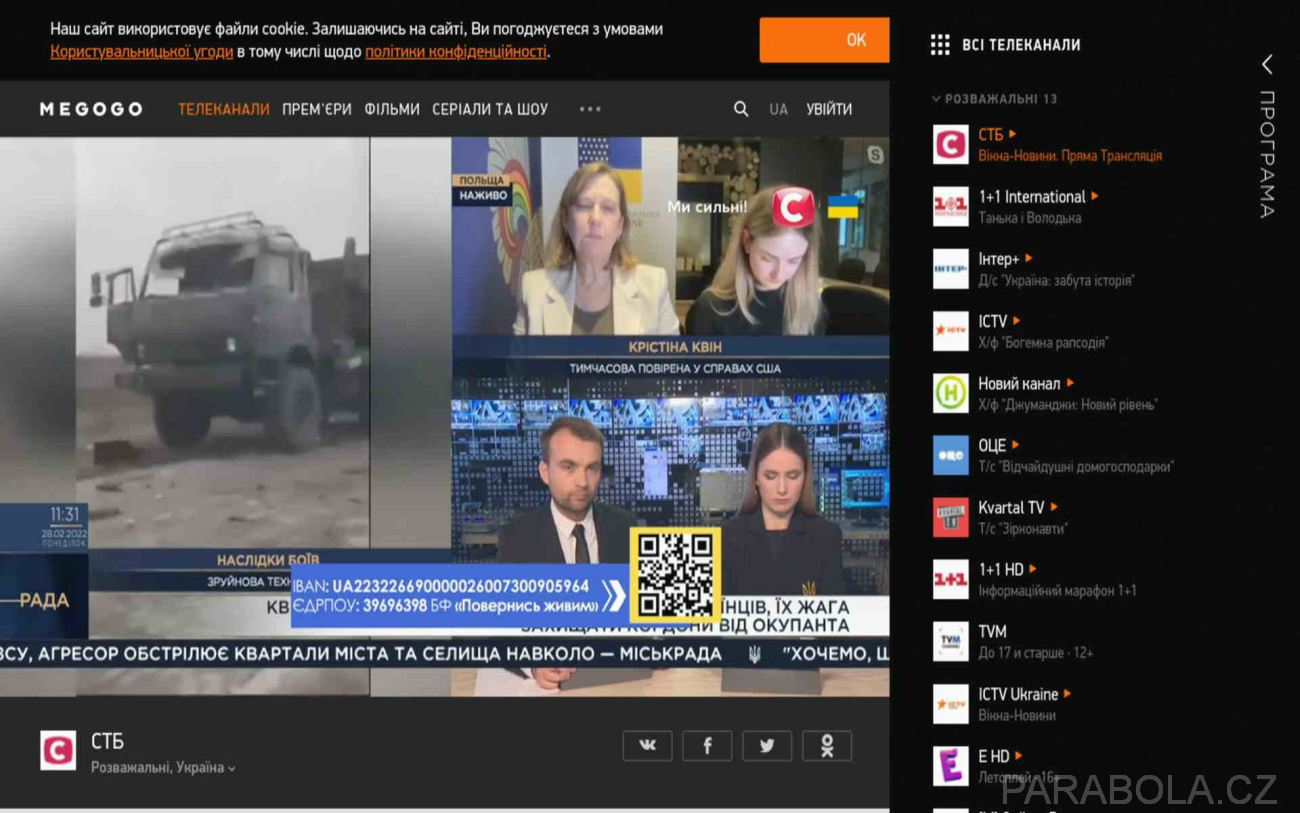Accept cookies with the OK button
This screenshot has width=1300, height=813.
tap(824, 40)
